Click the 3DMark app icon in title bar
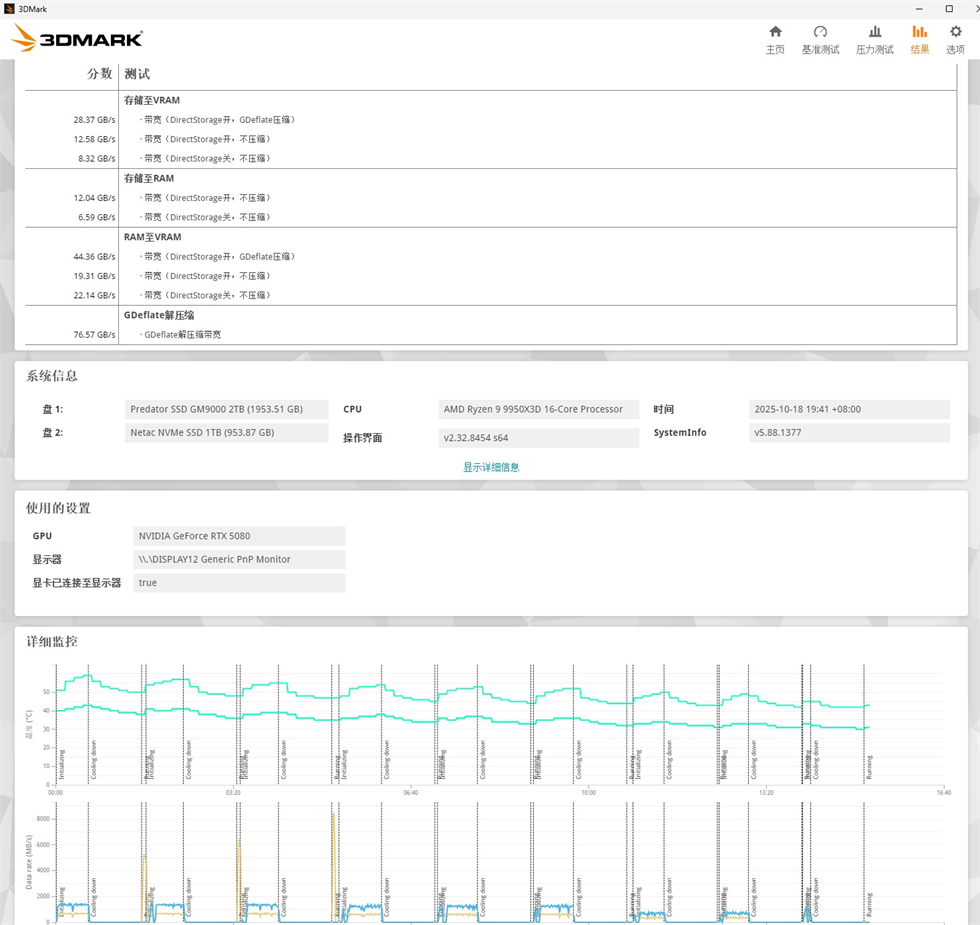 click(9, 8)
